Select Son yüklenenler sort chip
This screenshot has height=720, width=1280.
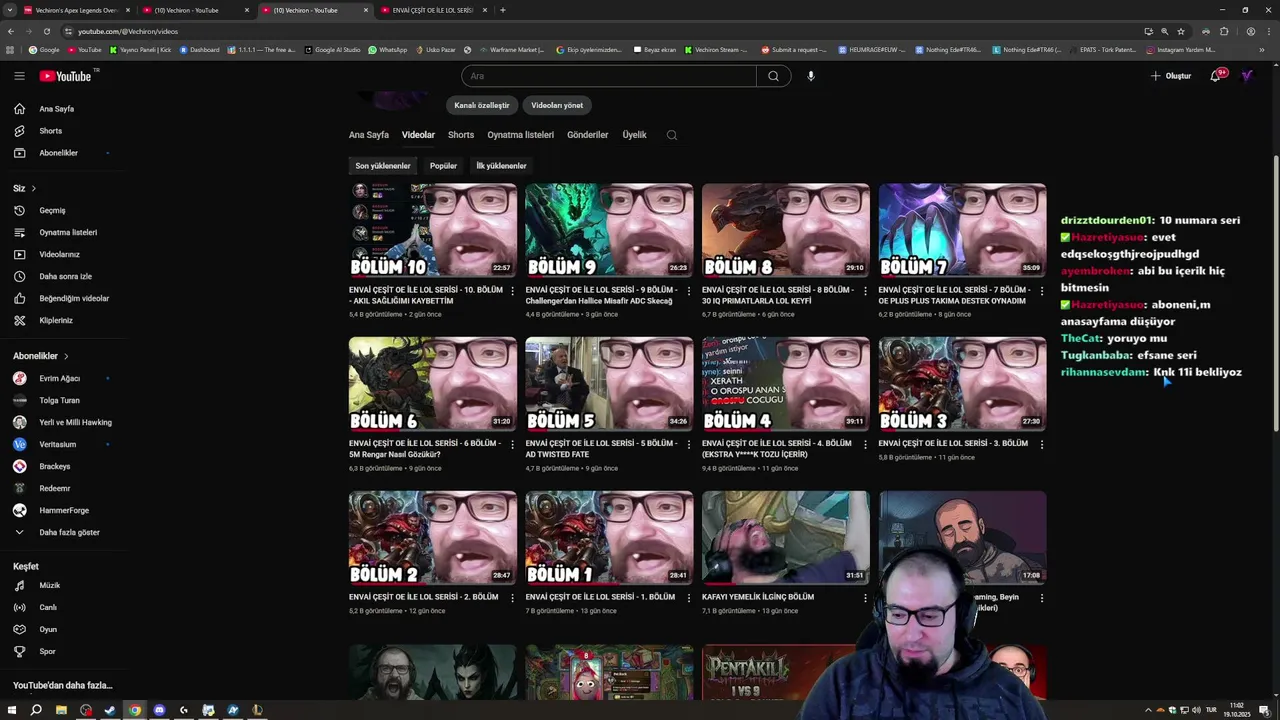pyautogui.click(x=383, y=166)
